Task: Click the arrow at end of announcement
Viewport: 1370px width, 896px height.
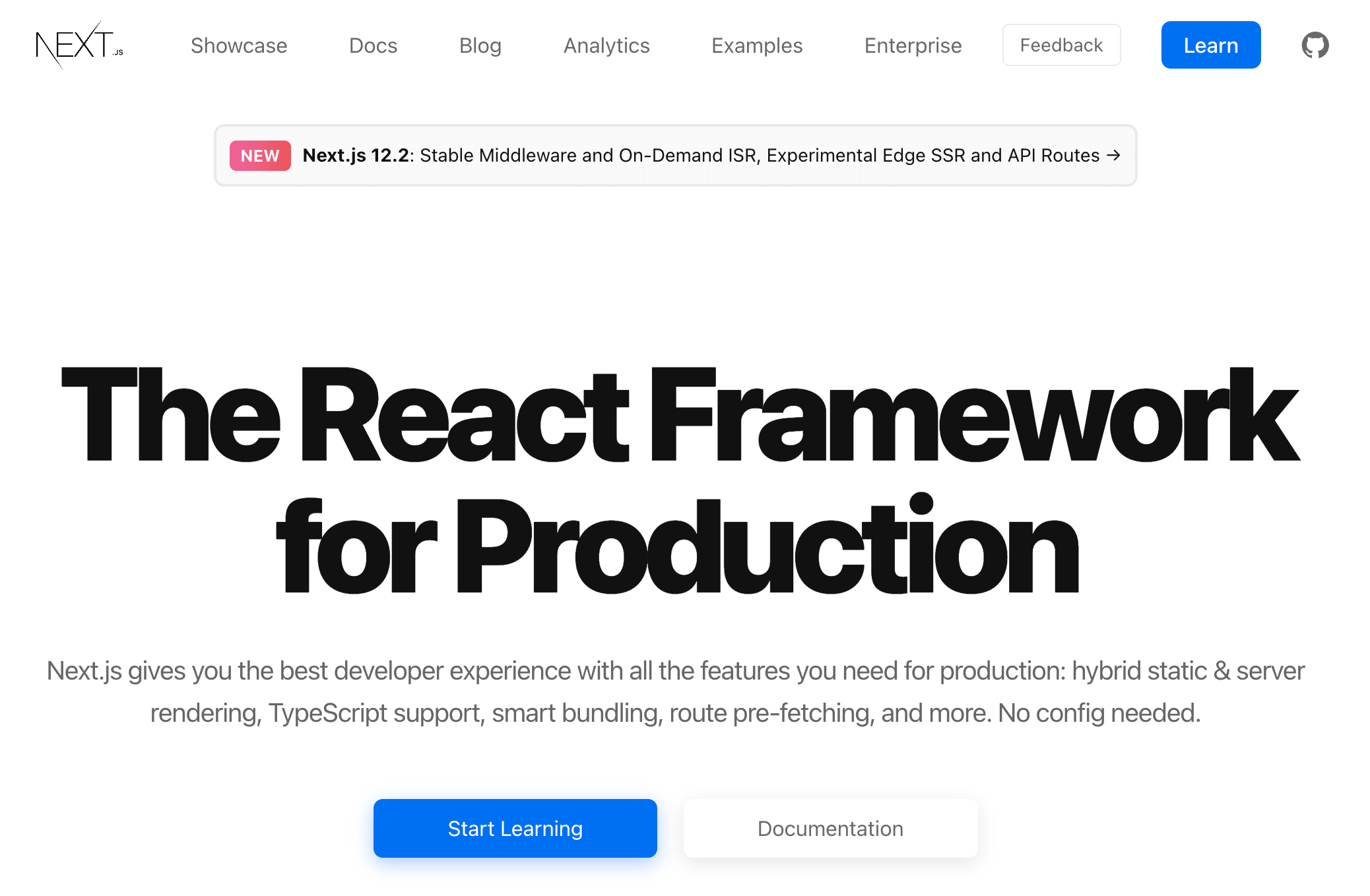Action: point(1113,155)
